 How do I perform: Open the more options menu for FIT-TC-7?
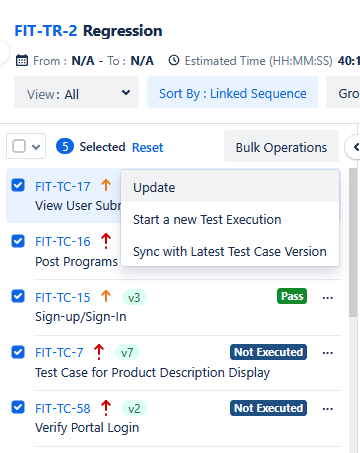[x=328, y=353]
